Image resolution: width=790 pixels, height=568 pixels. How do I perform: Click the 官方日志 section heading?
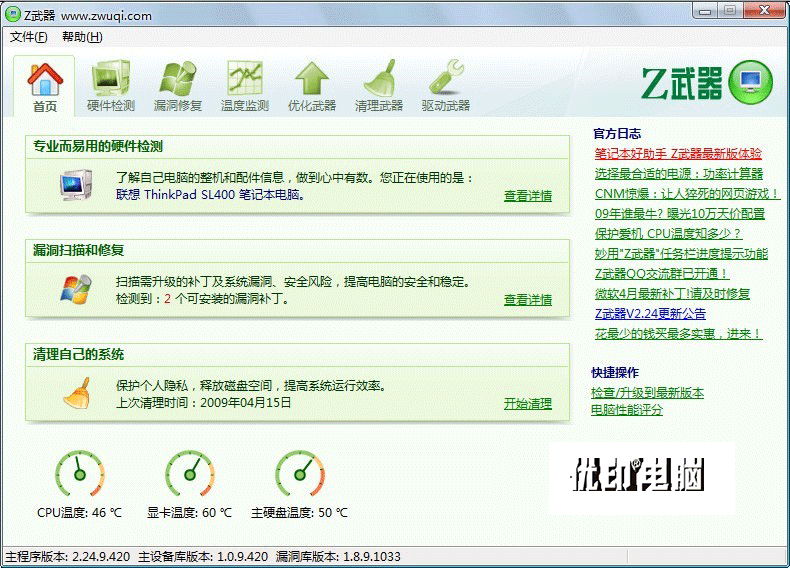[x=617, y=134]
